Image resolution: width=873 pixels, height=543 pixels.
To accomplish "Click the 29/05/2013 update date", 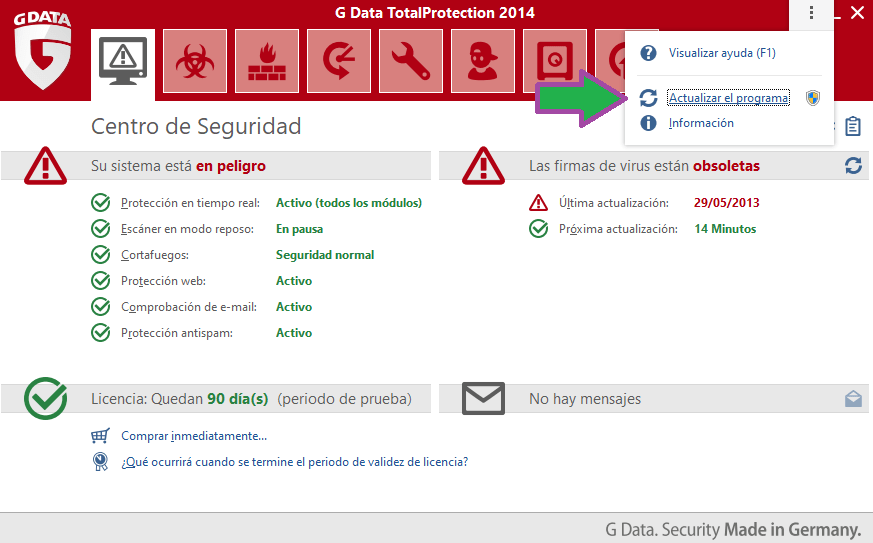I will pos(727,203).
